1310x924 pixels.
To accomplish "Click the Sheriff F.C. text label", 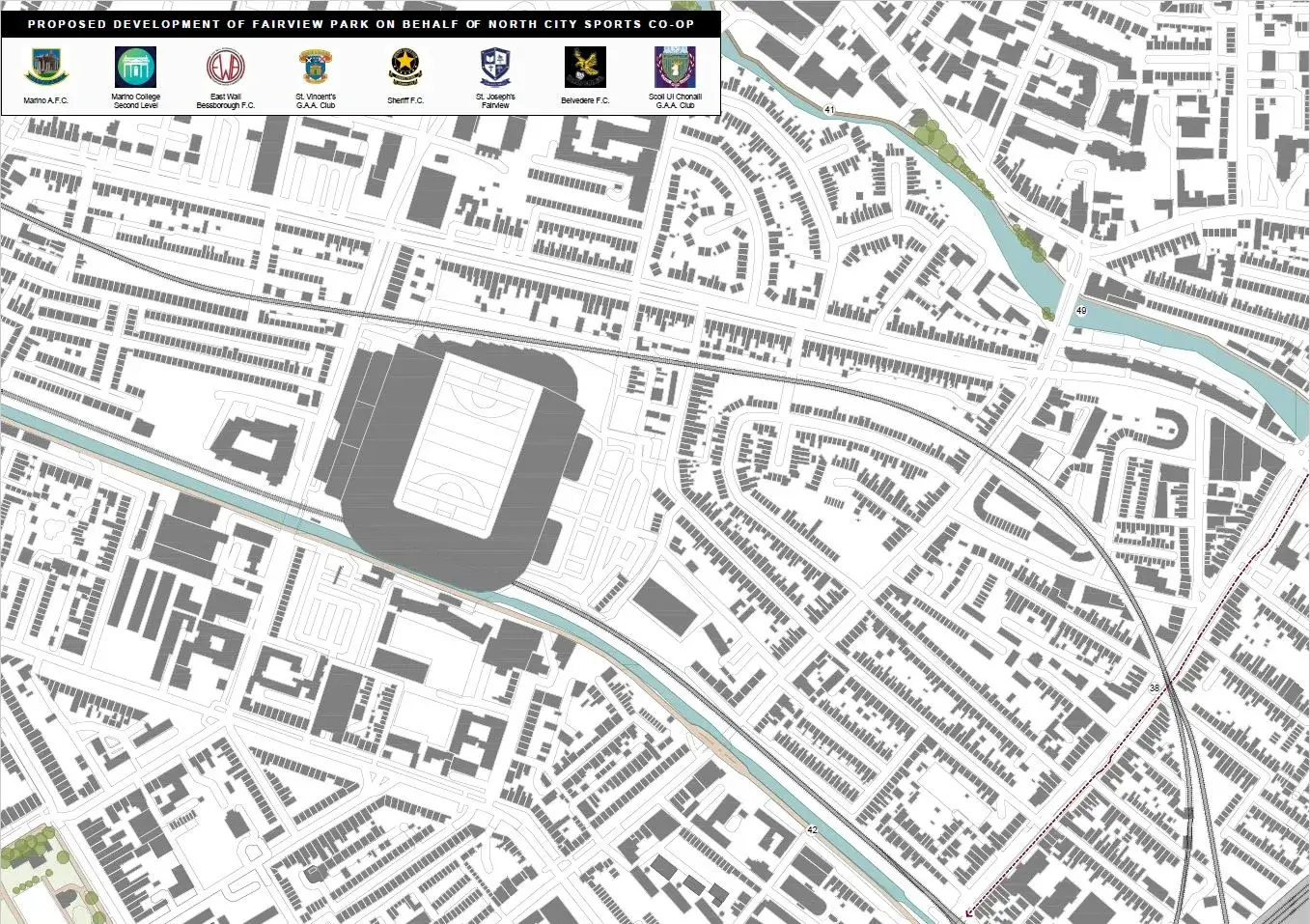I will (404, 100).
